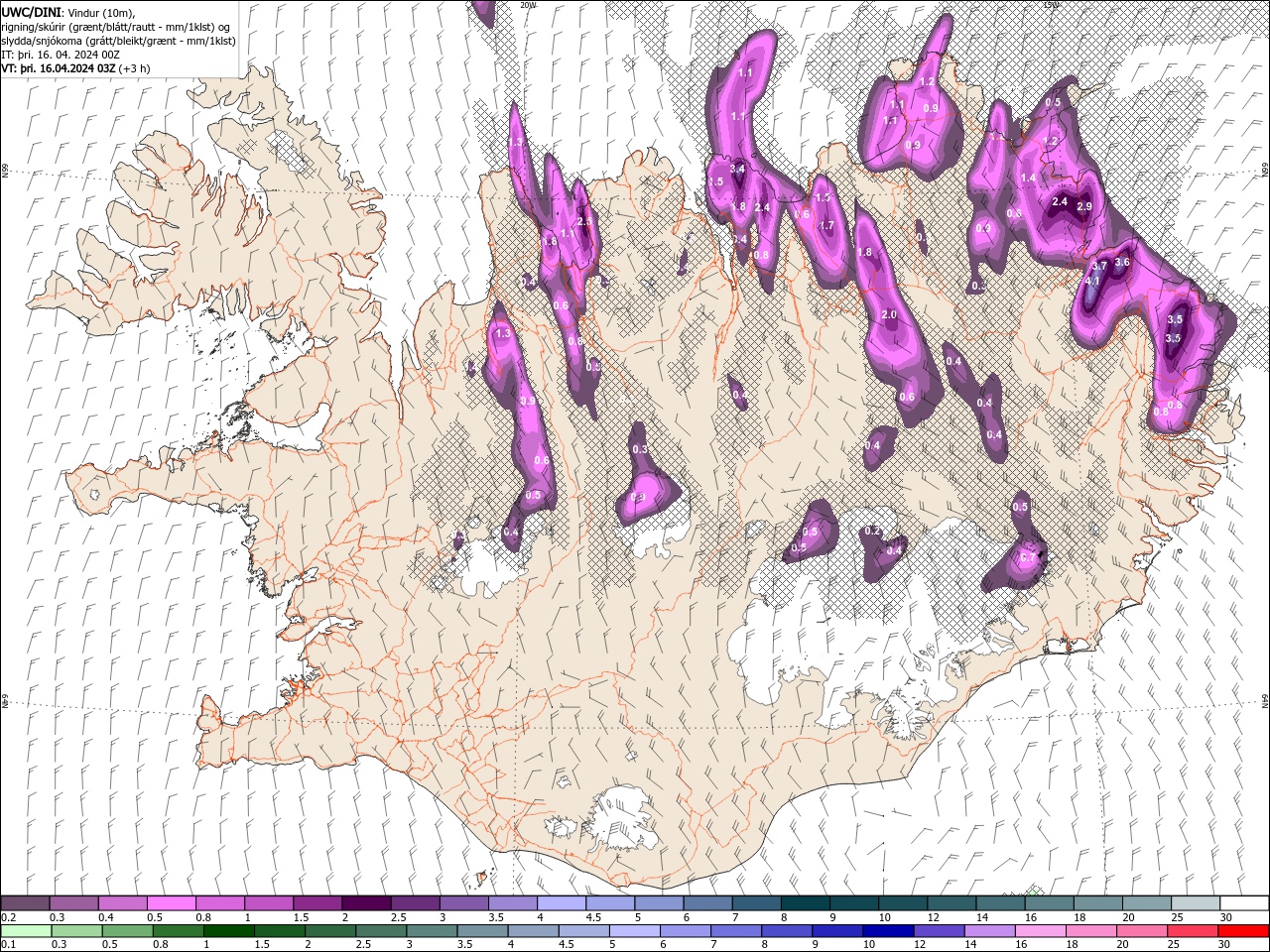Click the 3.7 snowfall value on the map
This screenshot has width=1270, height=952.
(x=1099, y=266)
